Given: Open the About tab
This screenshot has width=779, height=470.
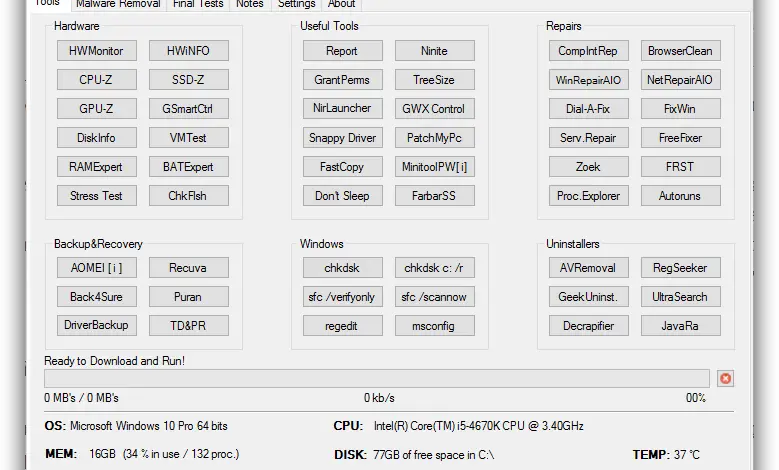Looking at the screenshot, I should (341, 4).
